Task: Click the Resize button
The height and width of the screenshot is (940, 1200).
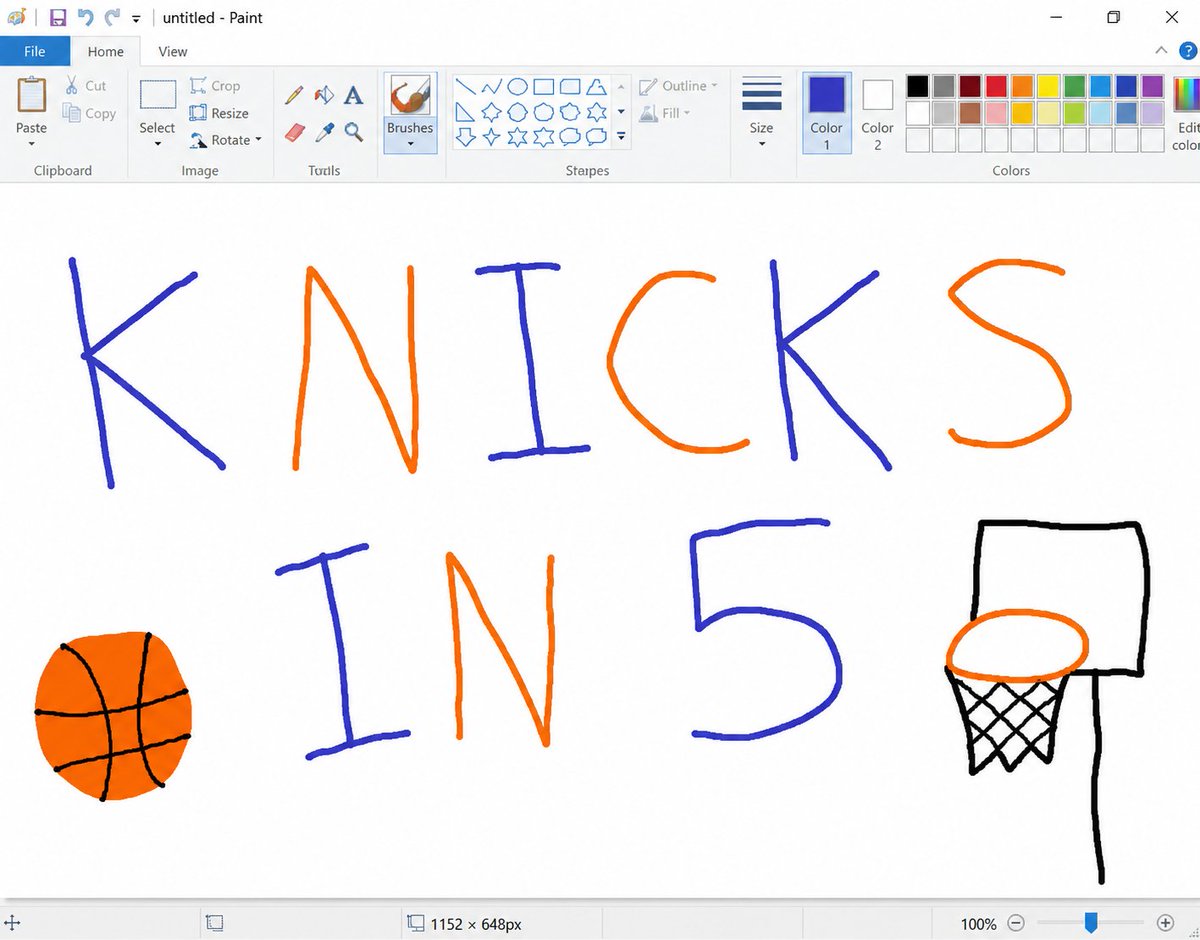Action: tap(219, 113)
